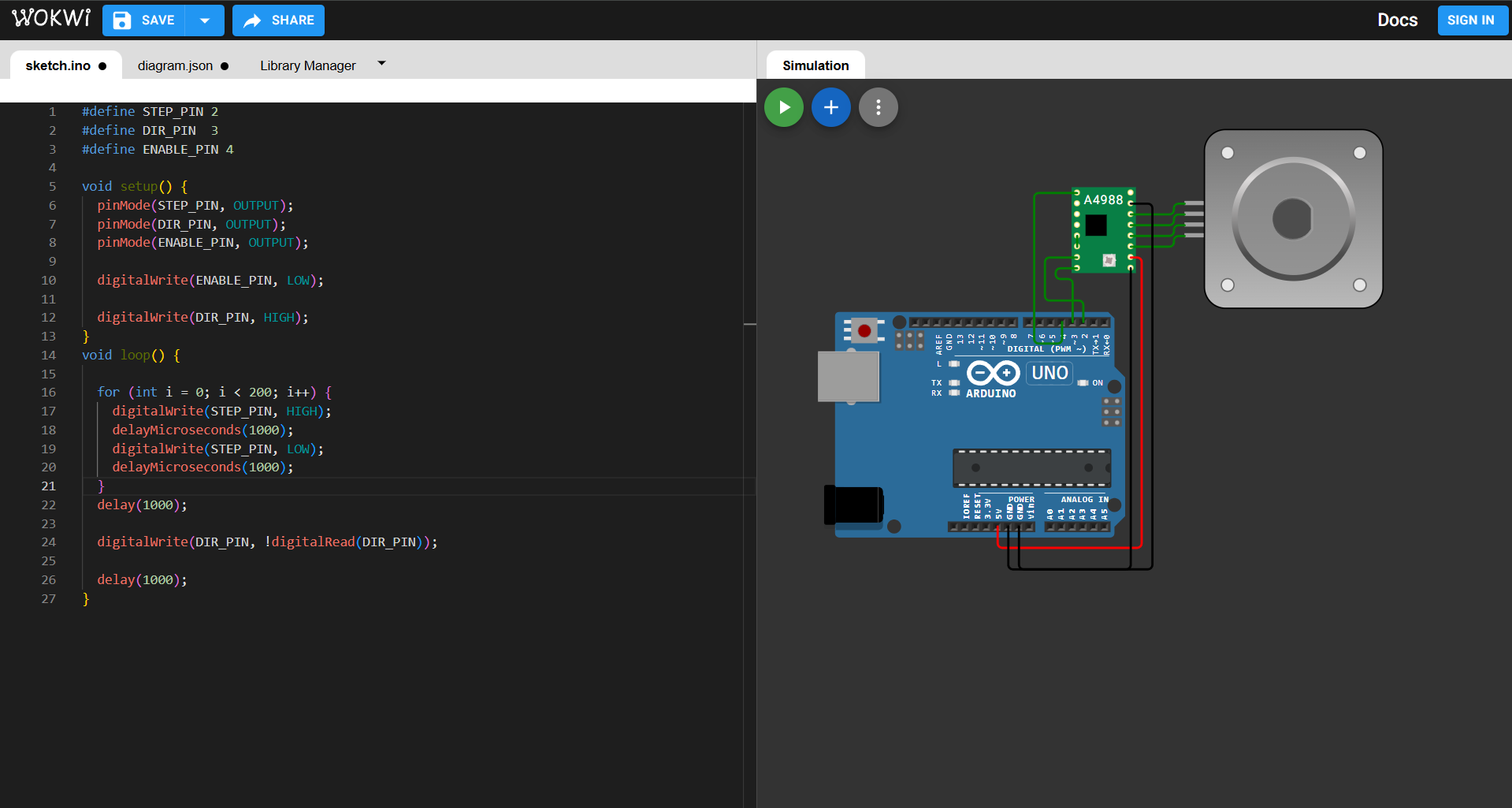Switch to diagram.json tab
Screen dimensions: 1512x808
(x=183, y=65)
